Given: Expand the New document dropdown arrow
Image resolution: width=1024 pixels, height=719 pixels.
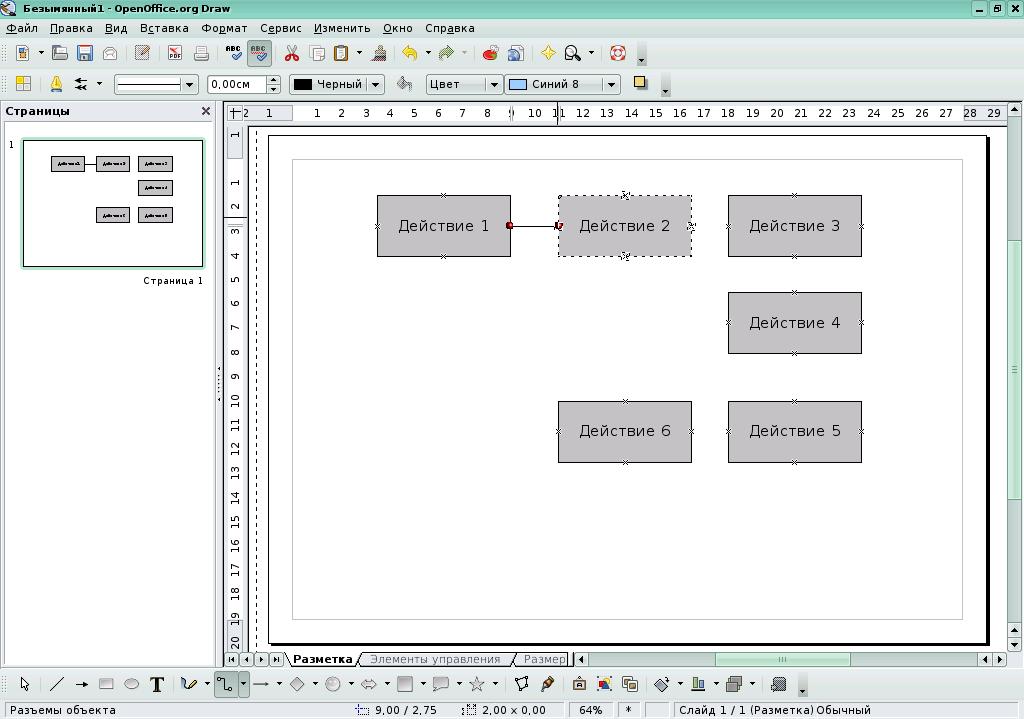Looking at the screenshot, I should 40,53.
